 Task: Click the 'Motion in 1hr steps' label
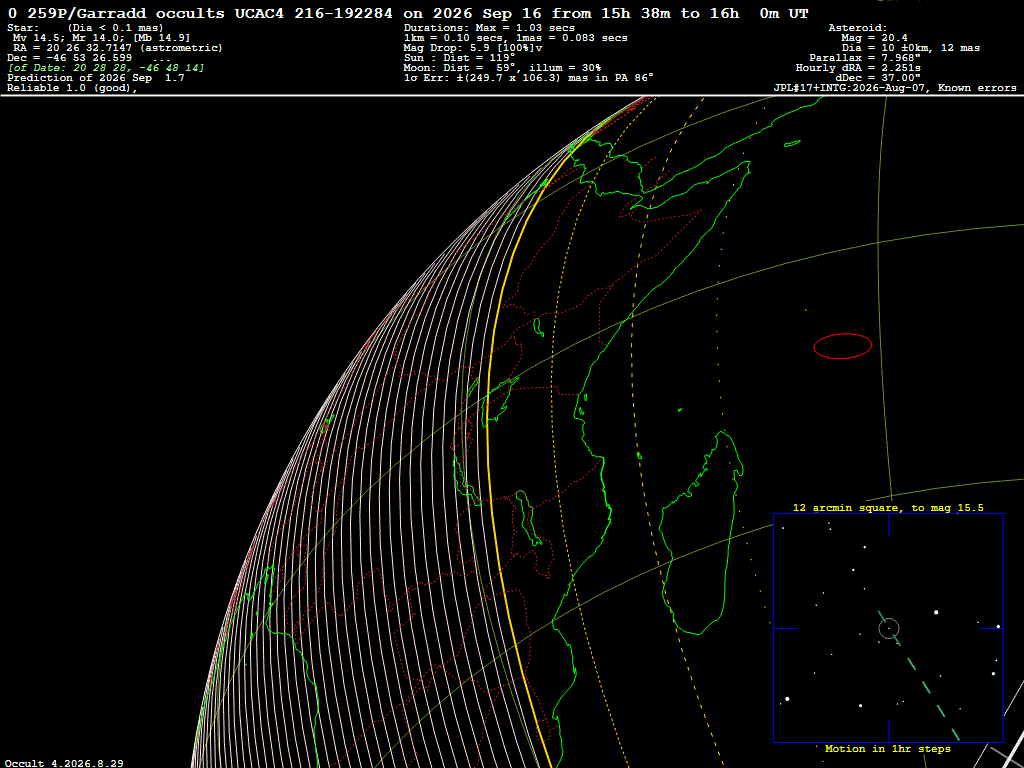[x=888, y=749]
